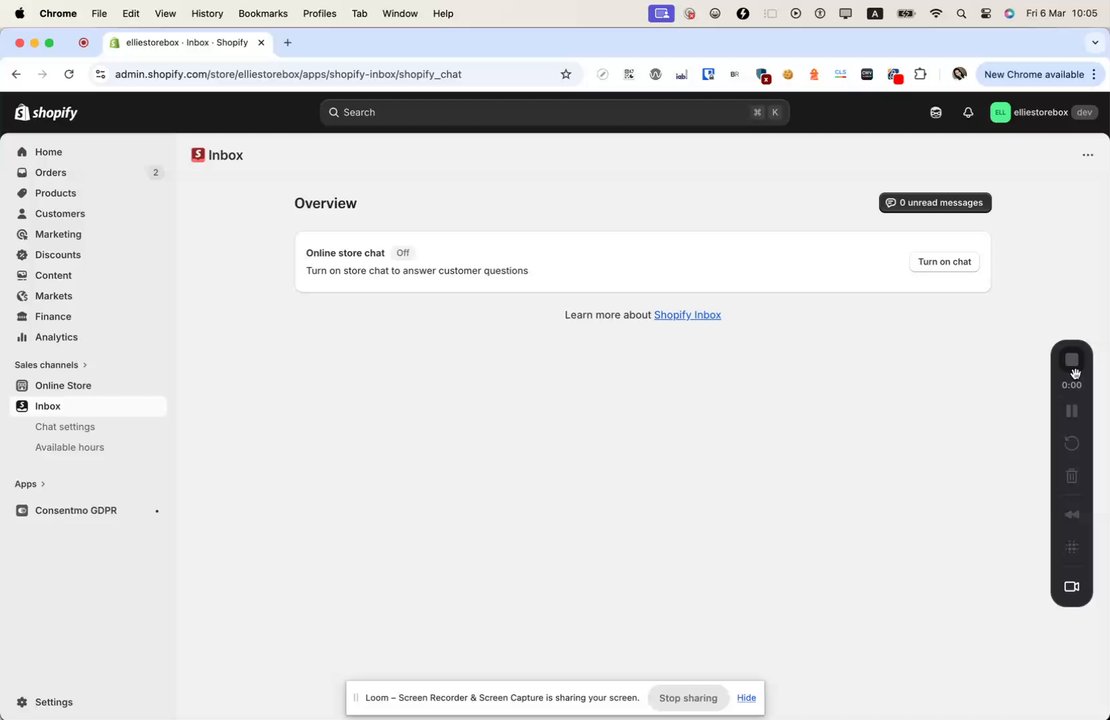Open Spotlight search in menu bar
1110x720 pixels.
pyautogui.click(x=961, y=13)
